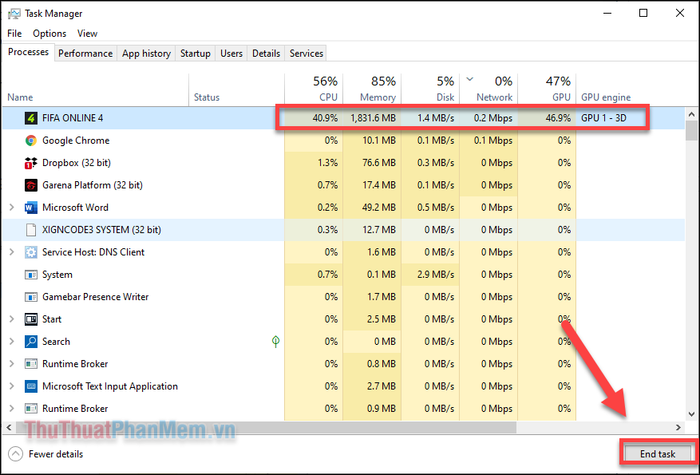
Task: Collapse view with Fewer details
Action: (x=46, y=454)
